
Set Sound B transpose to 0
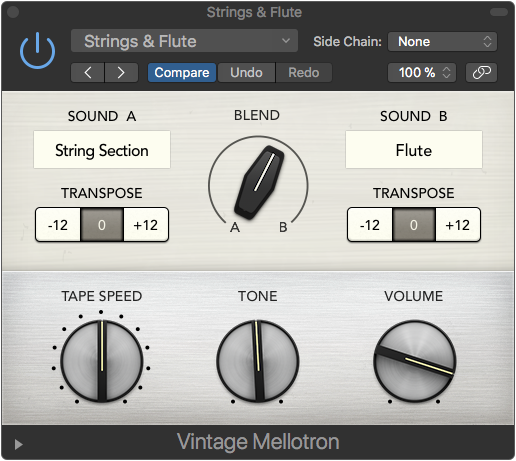coord(414,225)
